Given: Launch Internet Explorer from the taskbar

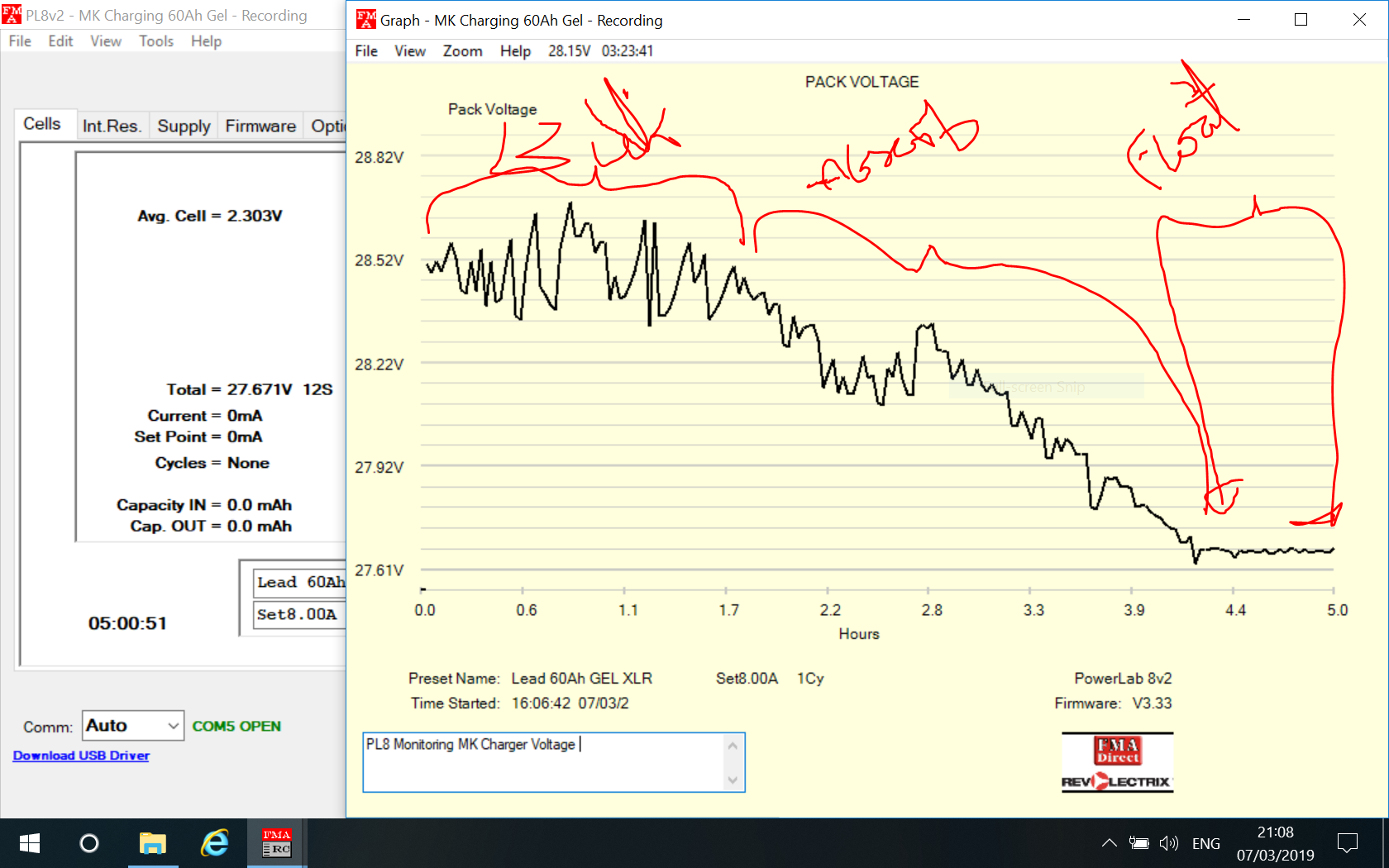Looking at the screenshot, I should point(215,843).
